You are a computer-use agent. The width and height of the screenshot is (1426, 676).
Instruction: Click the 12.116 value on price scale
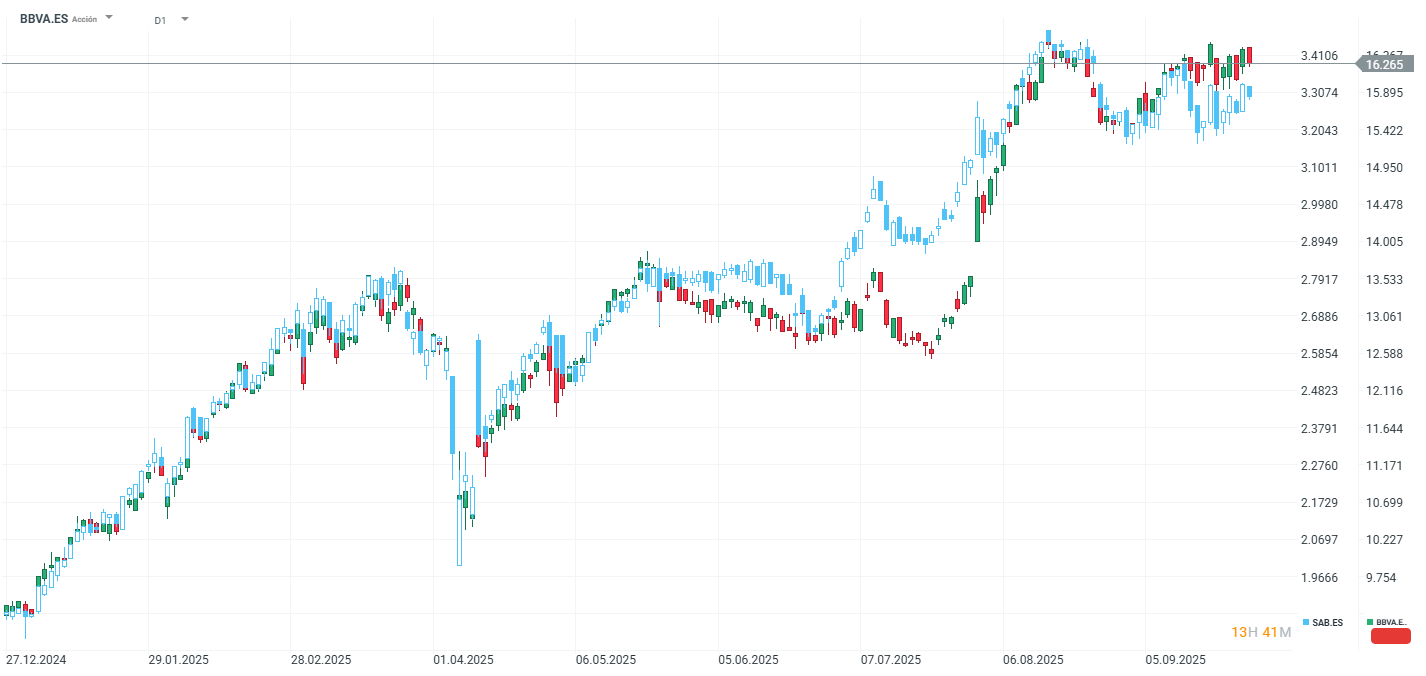[1385, 391]
